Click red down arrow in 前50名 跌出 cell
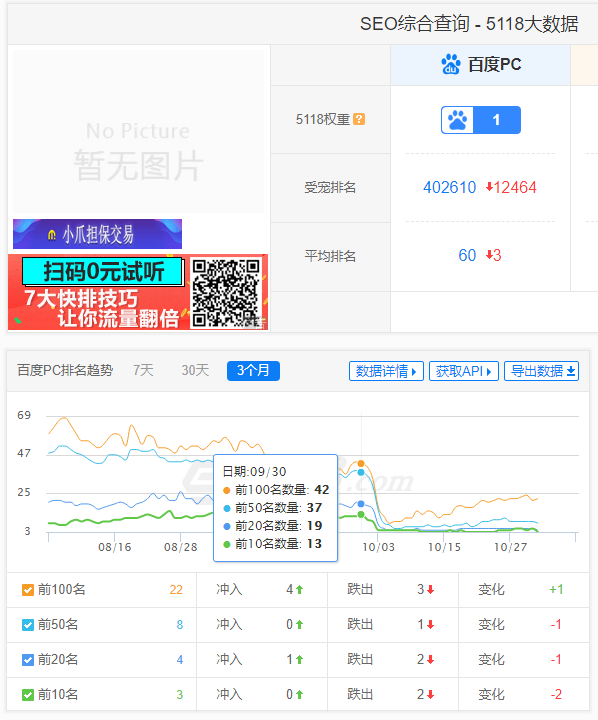Screen dimensions: 598x720 point(430,625)
